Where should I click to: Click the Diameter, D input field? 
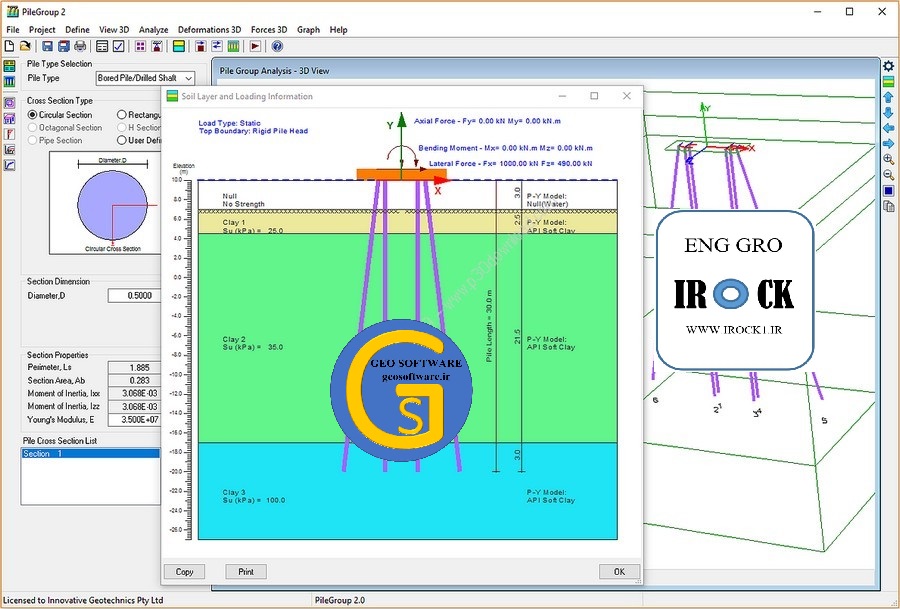132,296
